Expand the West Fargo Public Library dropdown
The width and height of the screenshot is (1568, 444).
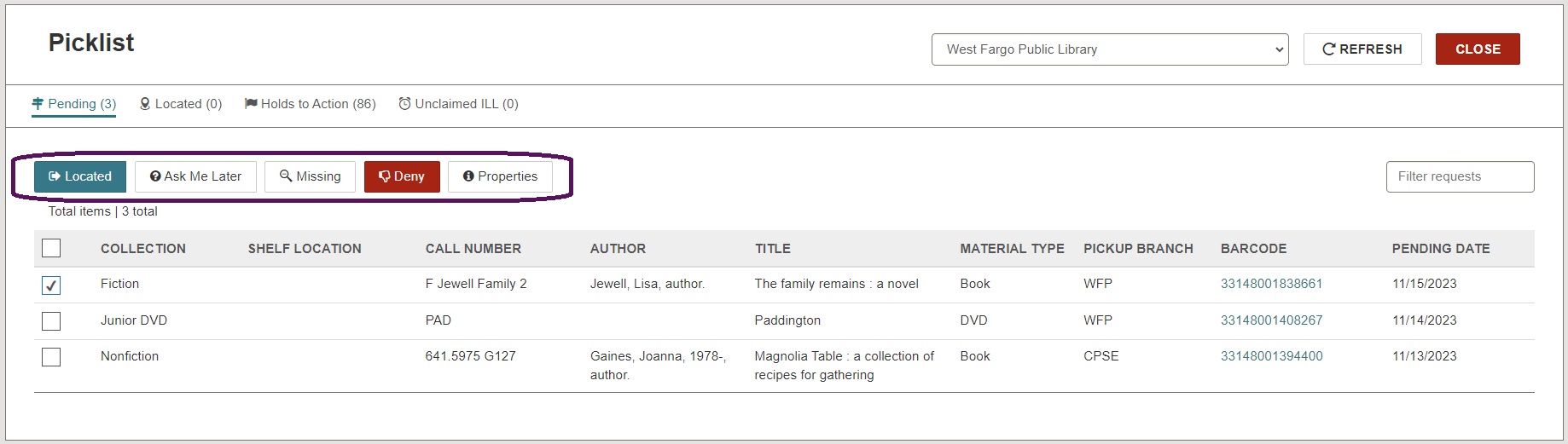[1110, 49]
